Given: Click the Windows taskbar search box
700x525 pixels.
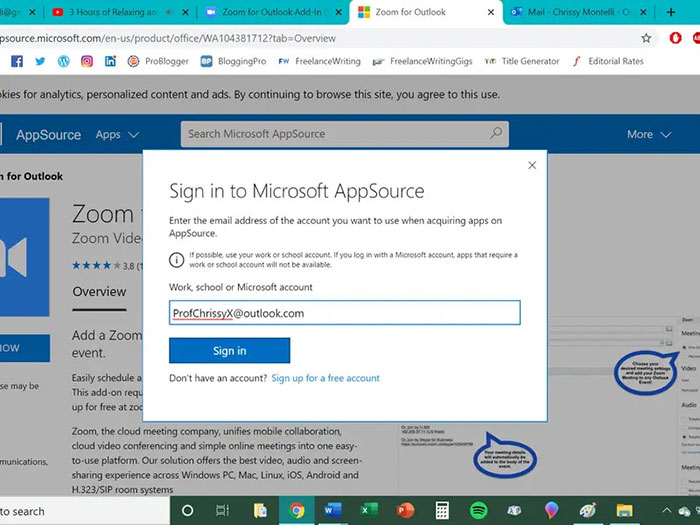Looking at the screenshot, I should coord(85,511).
